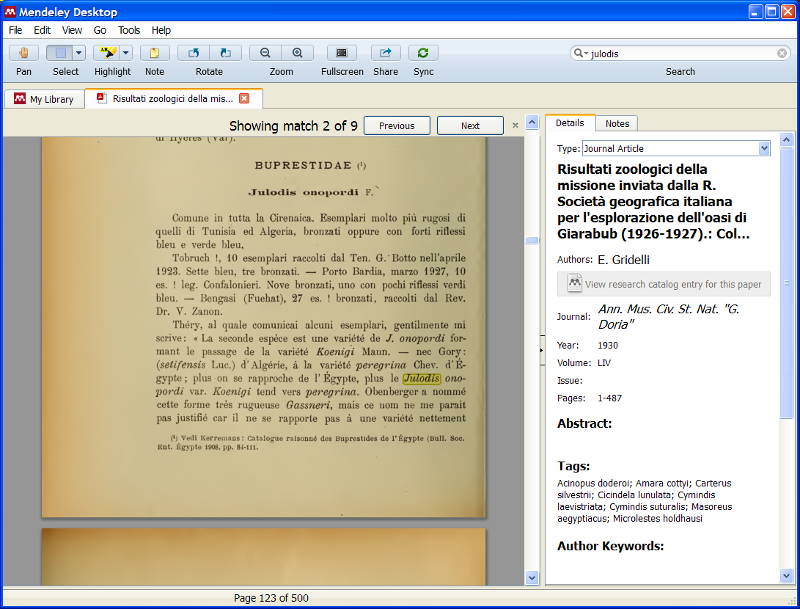Clear the julodis search text
800x609 pixels.
coord(782,53)
